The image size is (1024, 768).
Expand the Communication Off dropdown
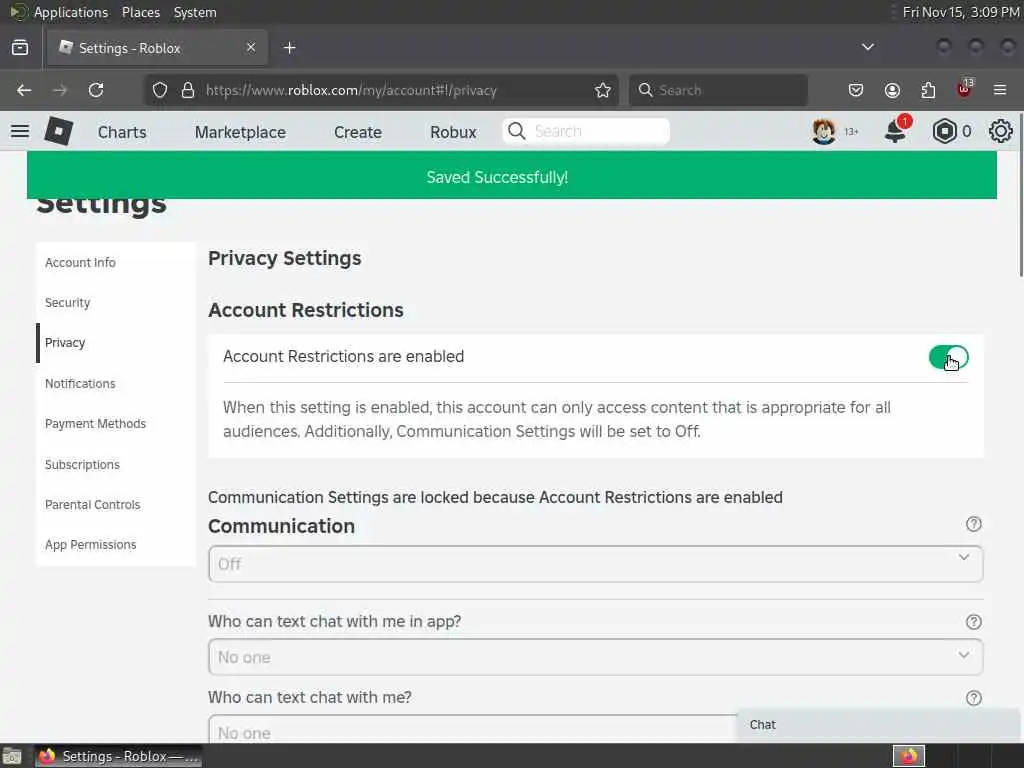[595, 564]
